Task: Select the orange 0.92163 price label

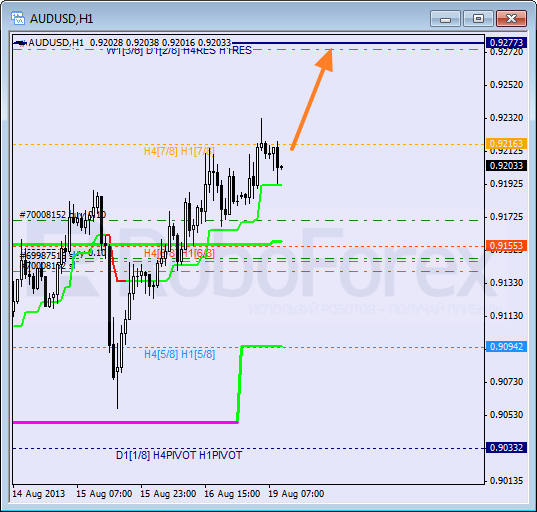Action: [x=506, y=143]
